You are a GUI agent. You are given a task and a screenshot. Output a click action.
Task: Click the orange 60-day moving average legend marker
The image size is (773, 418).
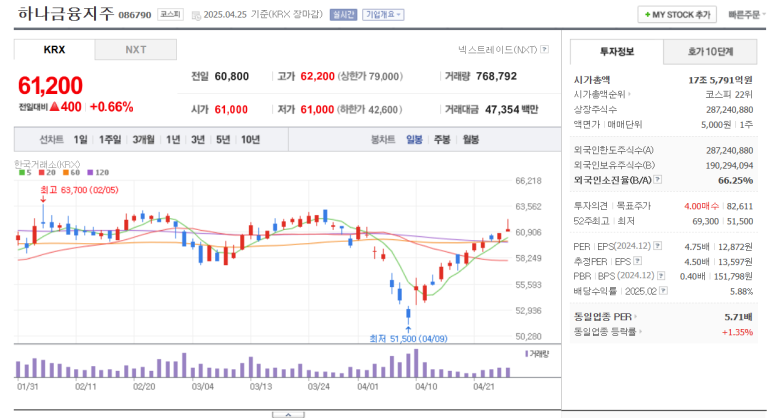66,173
